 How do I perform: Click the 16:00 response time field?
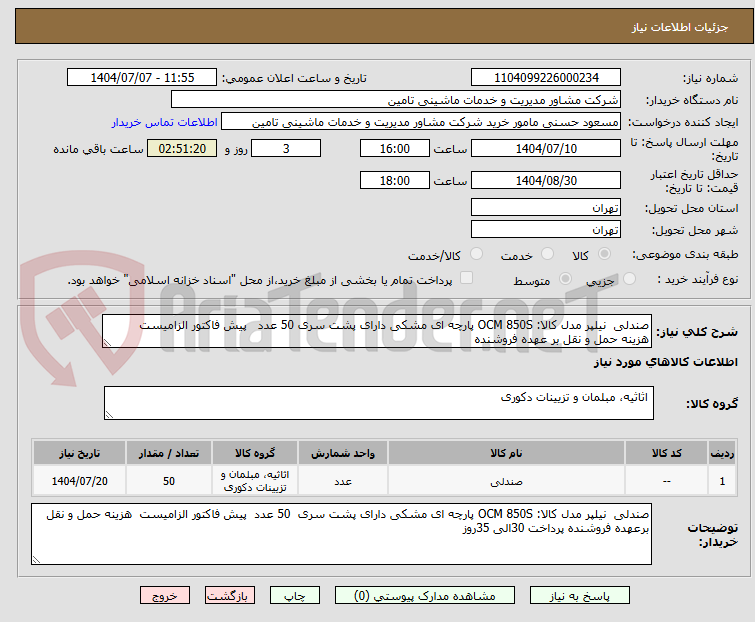coord(395,148)
